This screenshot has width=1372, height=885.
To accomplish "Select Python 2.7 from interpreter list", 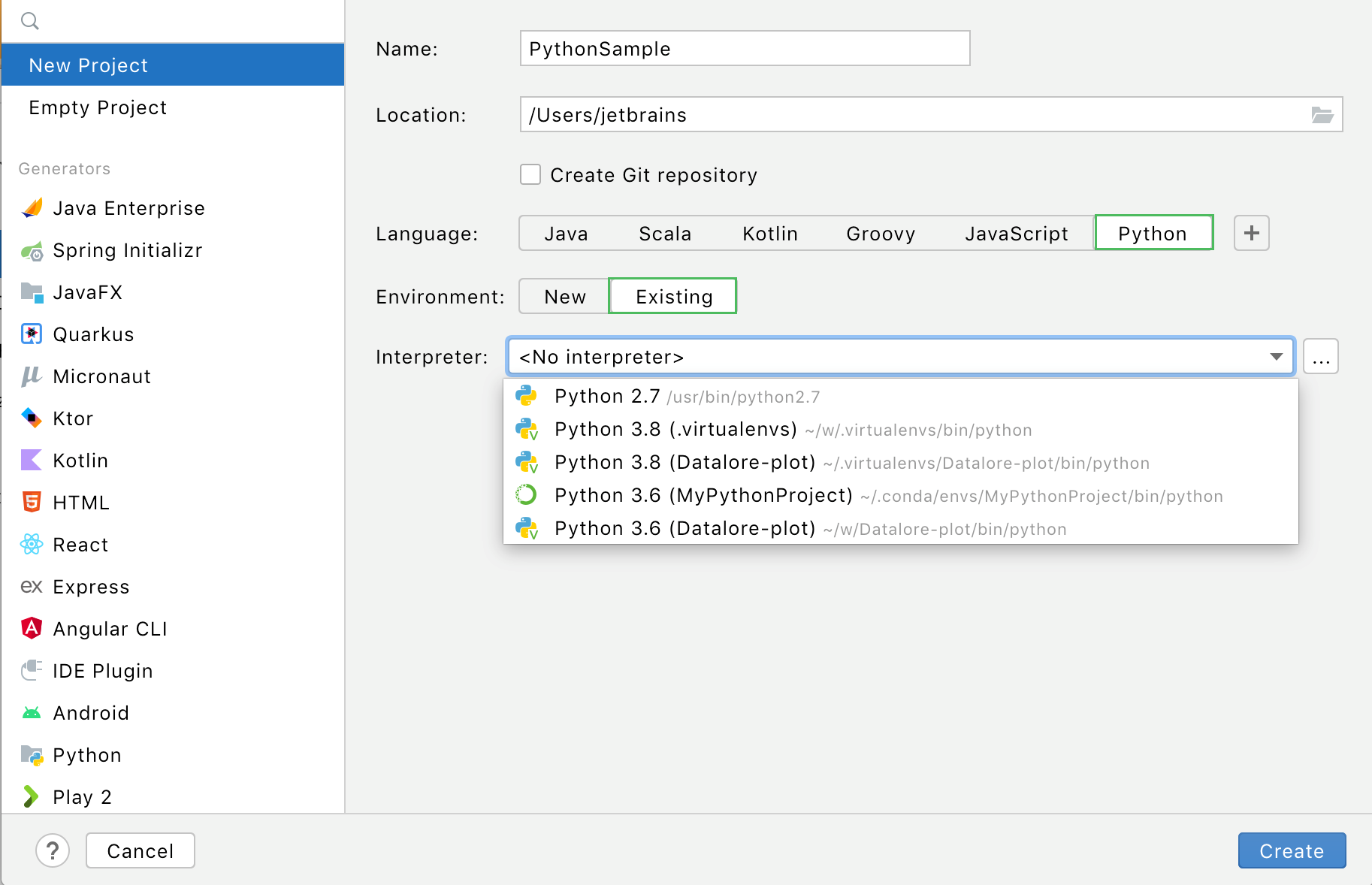I will 607,396.
